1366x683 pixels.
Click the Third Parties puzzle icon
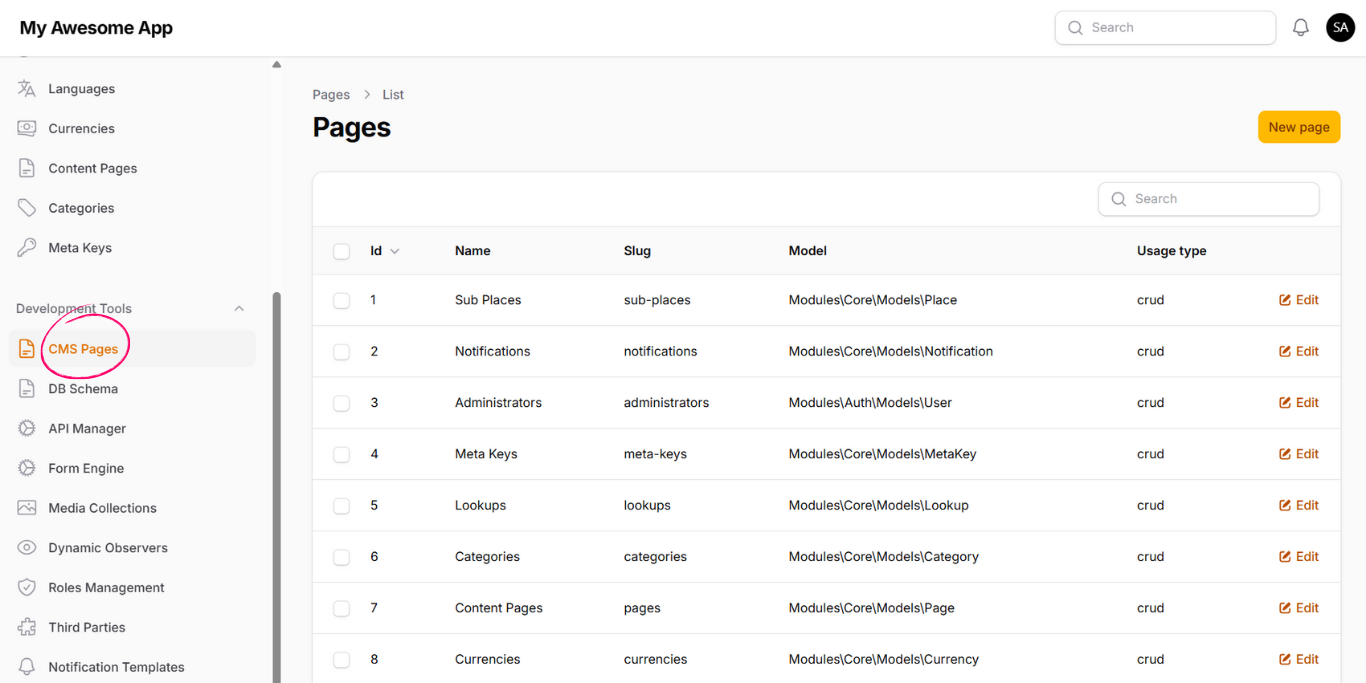click(27, 628)
